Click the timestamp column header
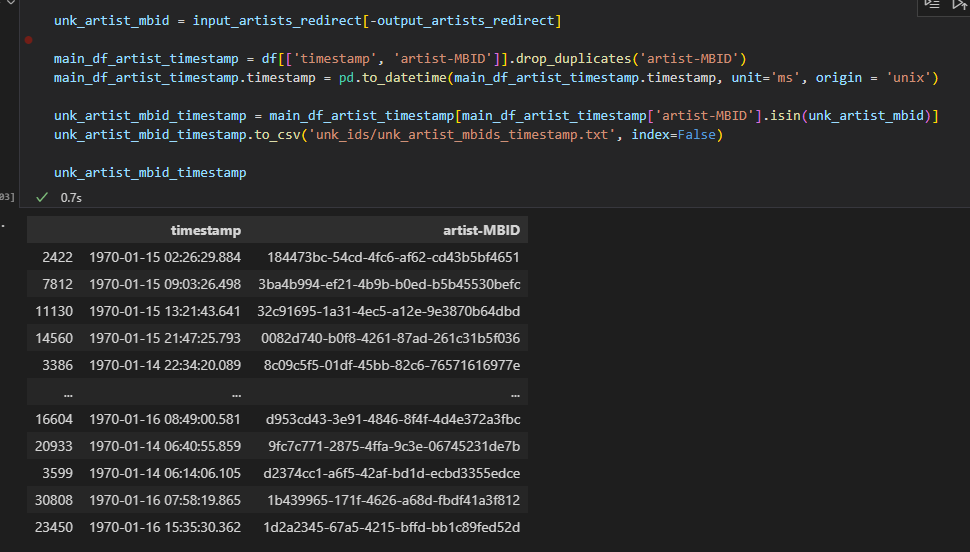Viewport: 970px width, 552px height. pos(205,230)
